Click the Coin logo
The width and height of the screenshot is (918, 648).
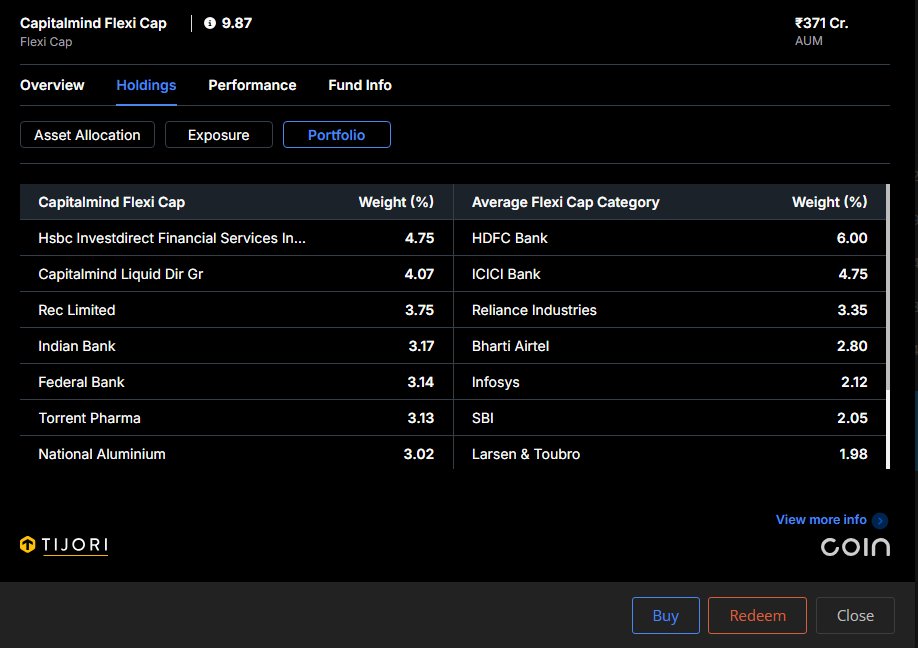tap(855, 547)
